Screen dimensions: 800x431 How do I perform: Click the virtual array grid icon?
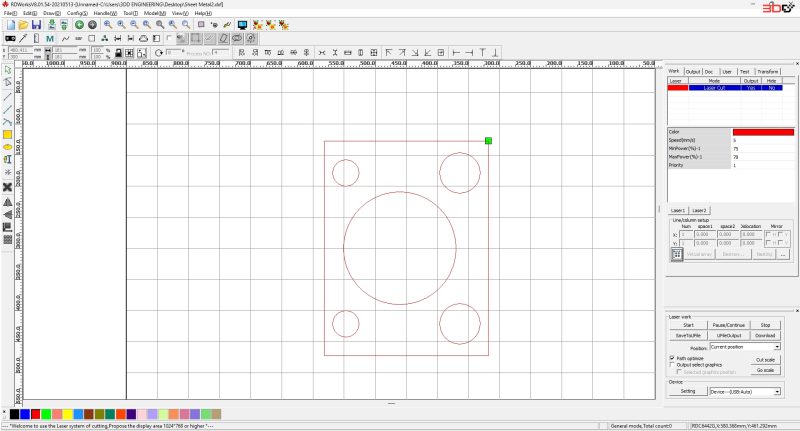(676, 255)
